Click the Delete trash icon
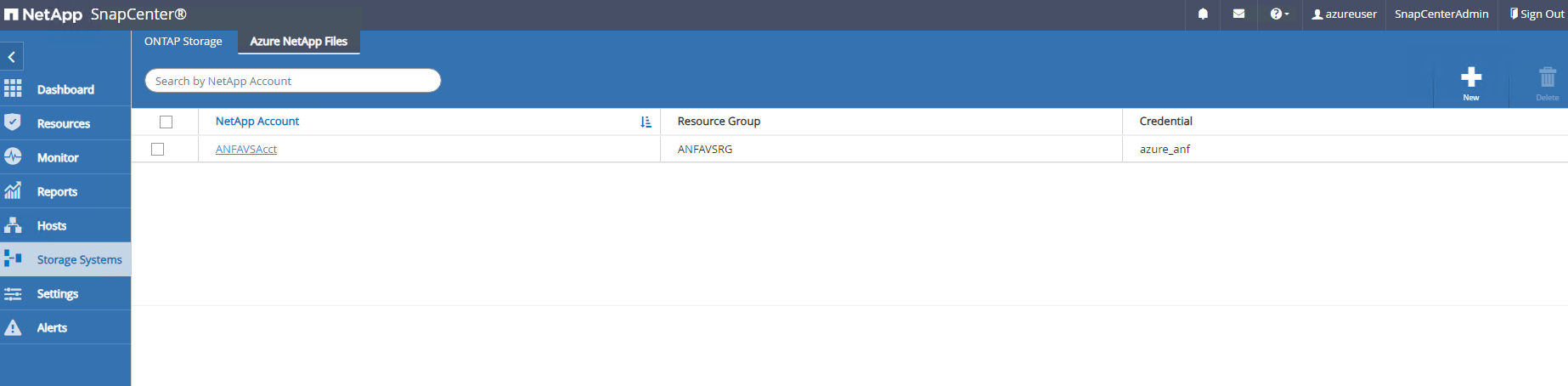Viewport: 1568px width, 386px height. 1548,77
